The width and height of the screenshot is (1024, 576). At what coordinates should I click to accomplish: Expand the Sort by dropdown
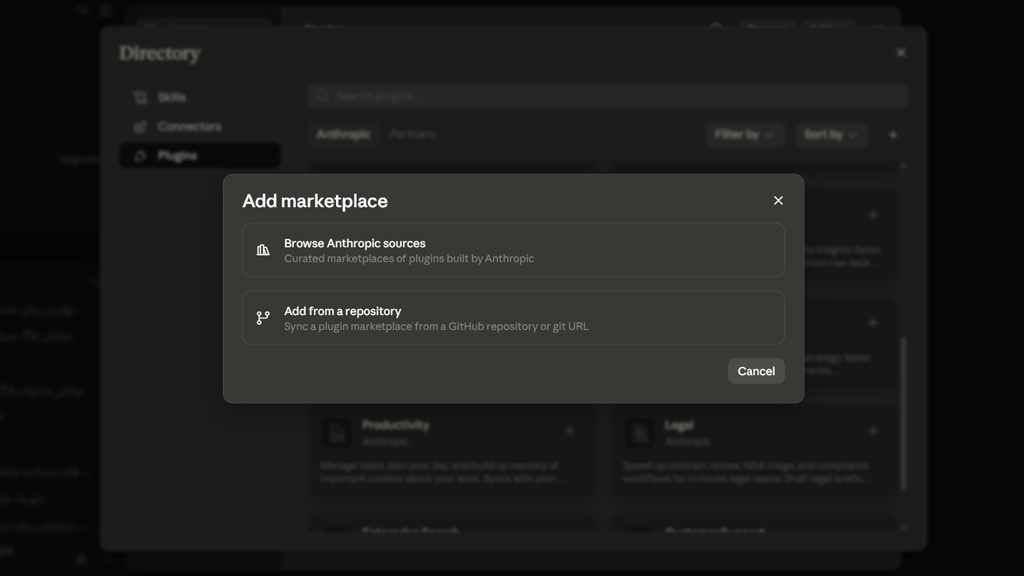tap(831, 135)
